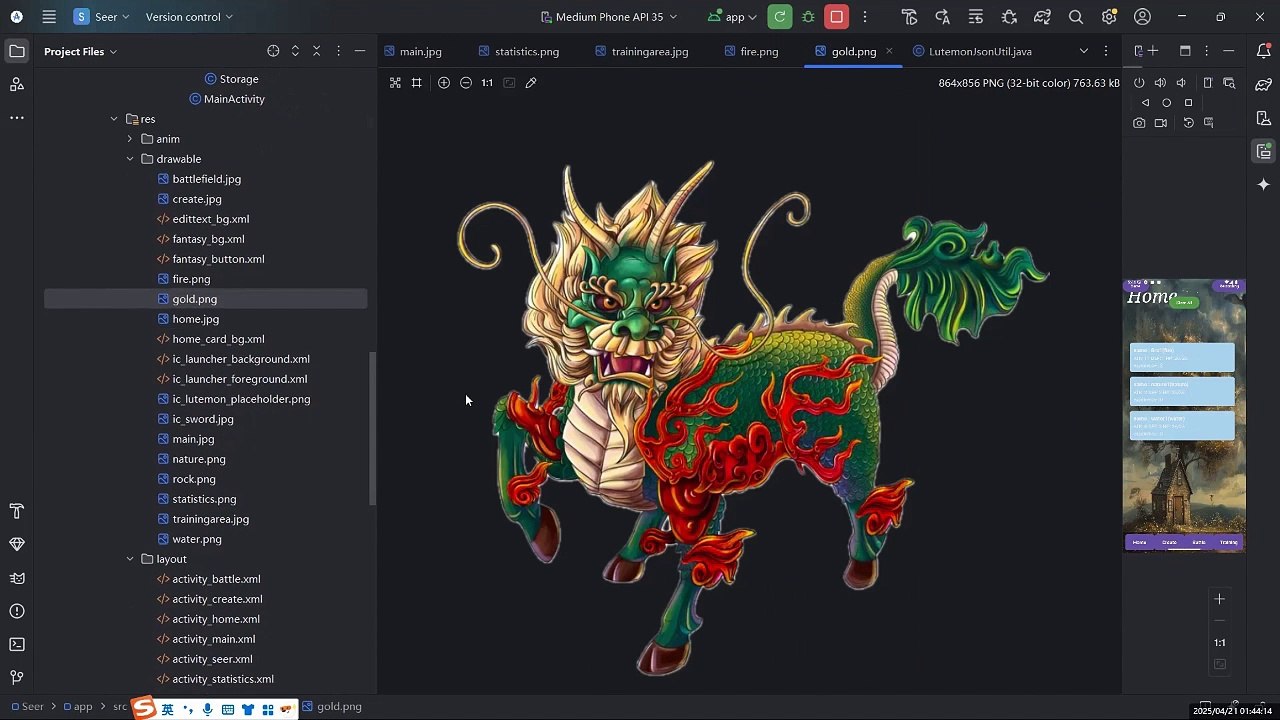1280x720 pixels.
Task: Collapse the drawable folder
Action: point(130,159)
